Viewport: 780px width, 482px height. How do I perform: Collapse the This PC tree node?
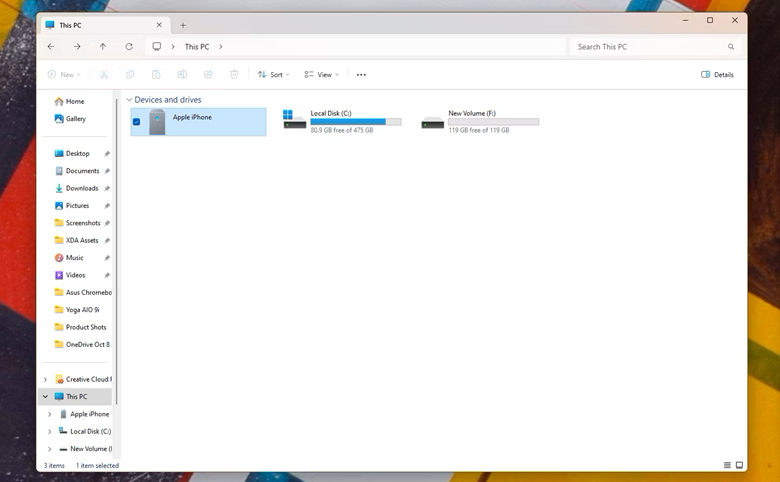45,396
